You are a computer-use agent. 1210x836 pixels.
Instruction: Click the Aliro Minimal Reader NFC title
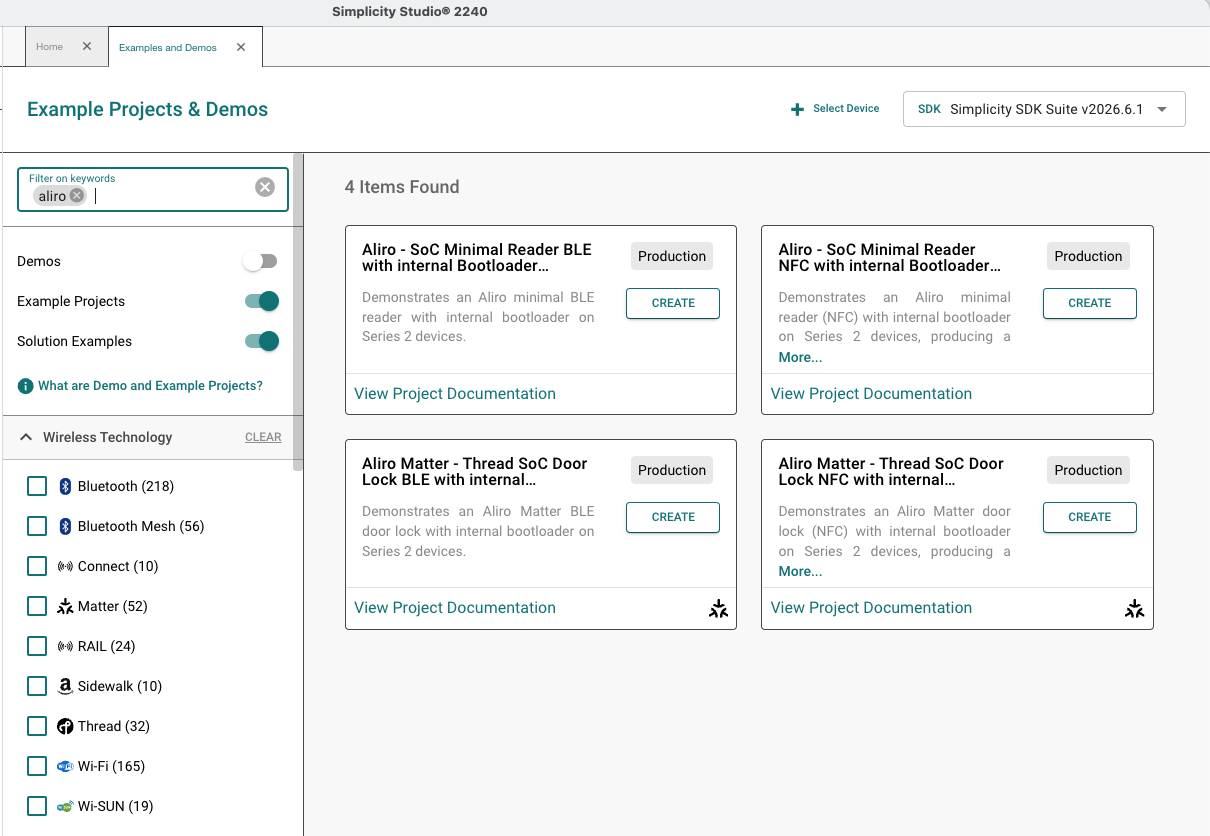[x=890, y=257]
